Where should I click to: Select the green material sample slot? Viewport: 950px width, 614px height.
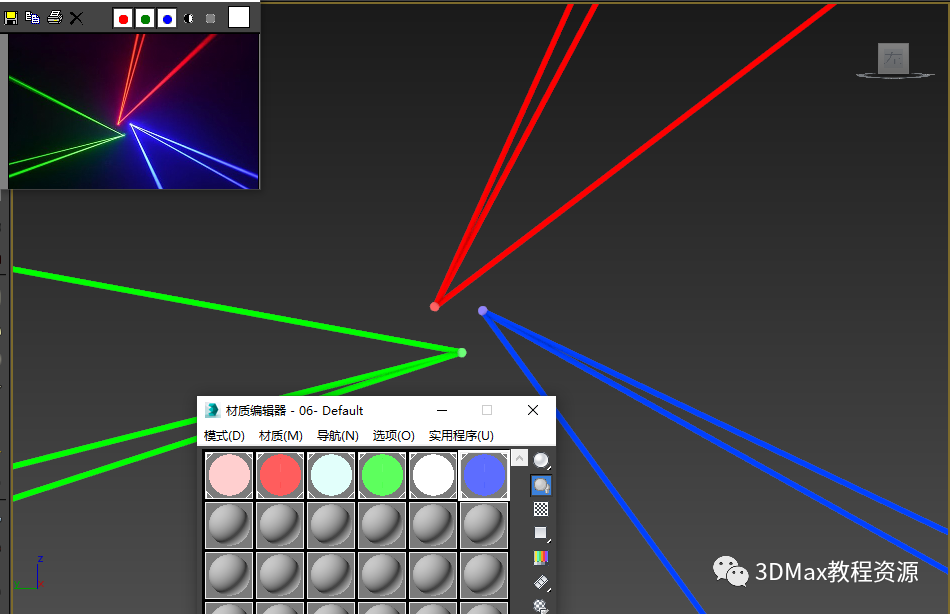(382, 475)
